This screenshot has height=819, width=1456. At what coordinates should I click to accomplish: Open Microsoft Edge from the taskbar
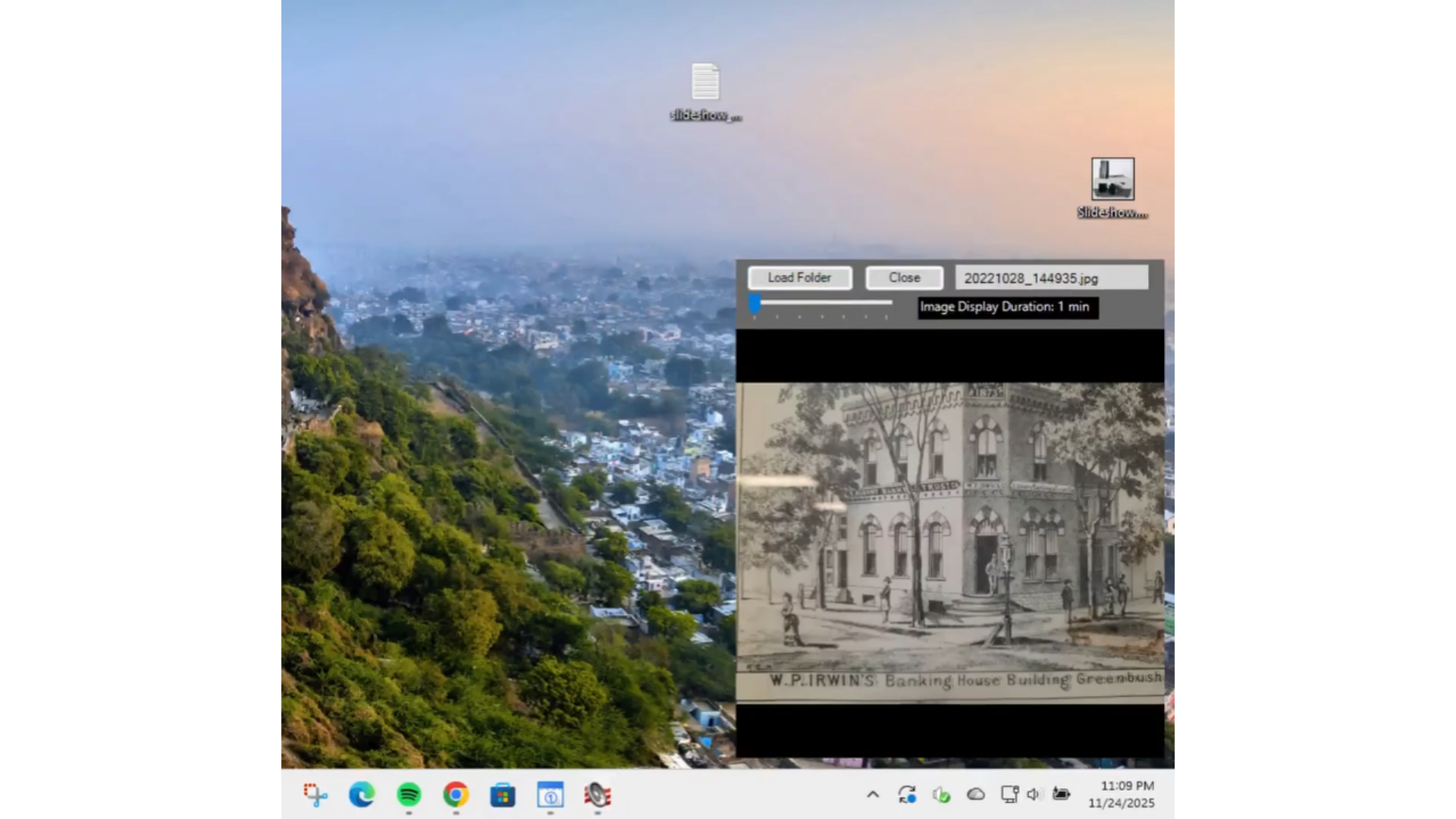(x=362, y=795)
